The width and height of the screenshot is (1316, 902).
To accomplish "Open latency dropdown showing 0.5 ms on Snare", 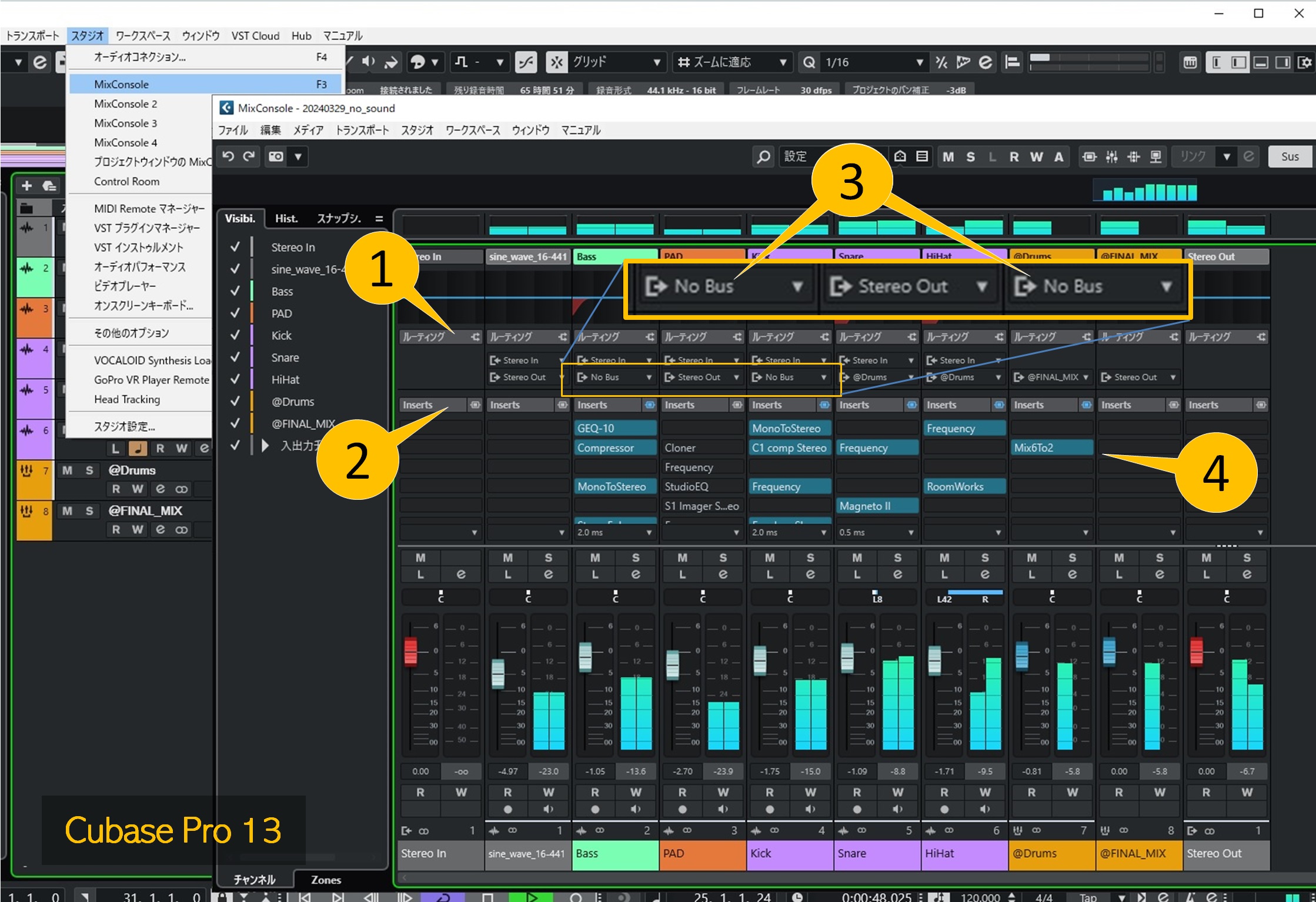I will (876, 532).
